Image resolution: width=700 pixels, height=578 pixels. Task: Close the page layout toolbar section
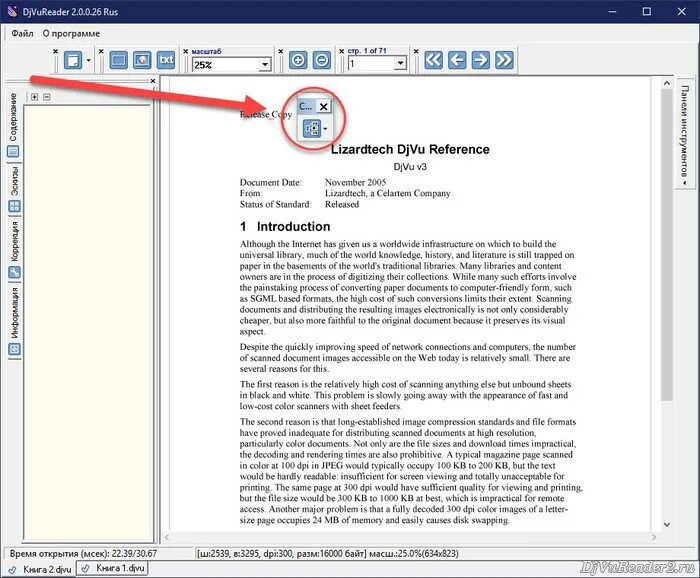point(55,51)
